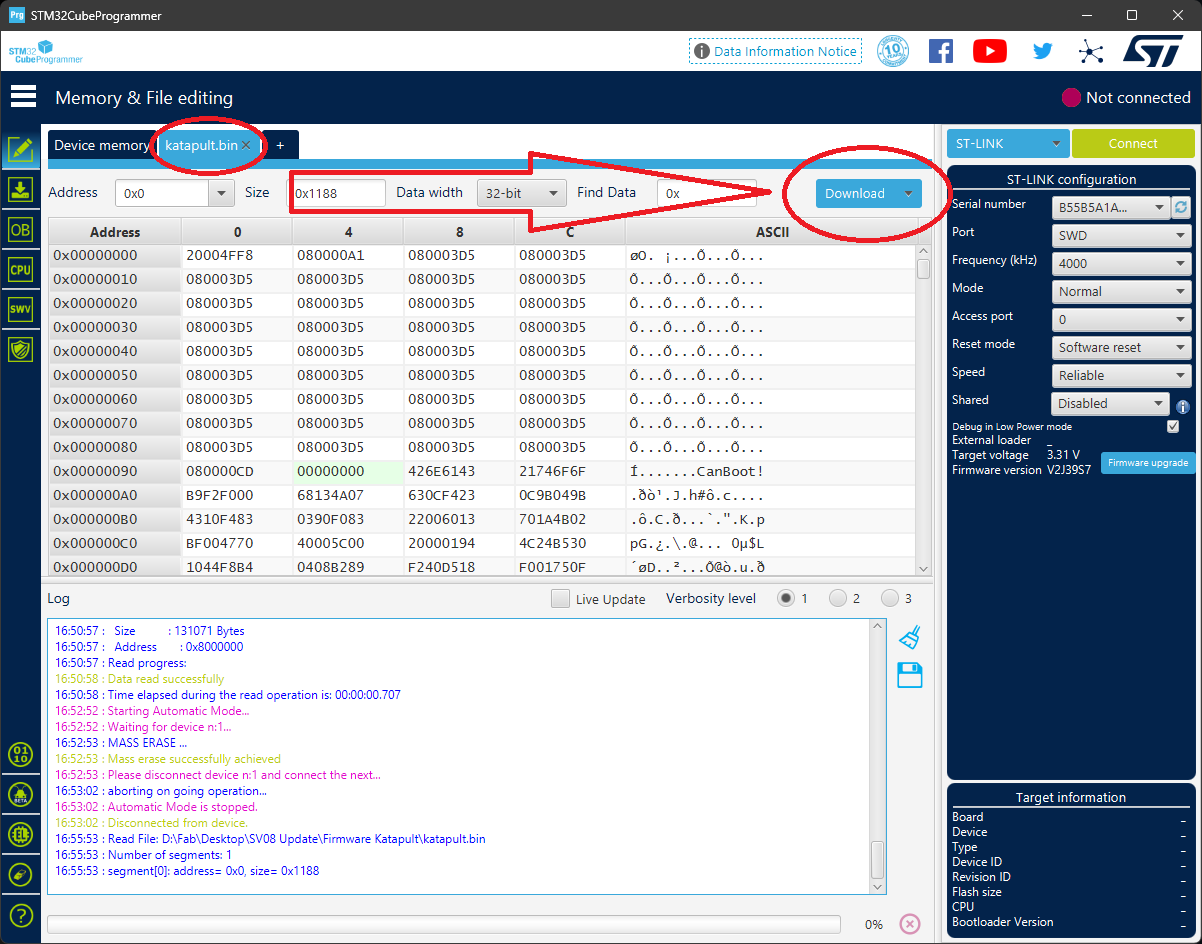Select highlighted 00000000 cell at 0x00000090
The height and width of the screenshot is (944, 1202).
coord(348,471)
